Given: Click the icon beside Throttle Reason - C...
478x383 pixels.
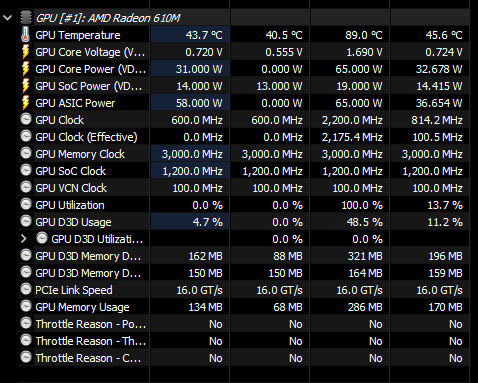Looking at the screenshot, I should pyautogui.click(x=26, y=357).
